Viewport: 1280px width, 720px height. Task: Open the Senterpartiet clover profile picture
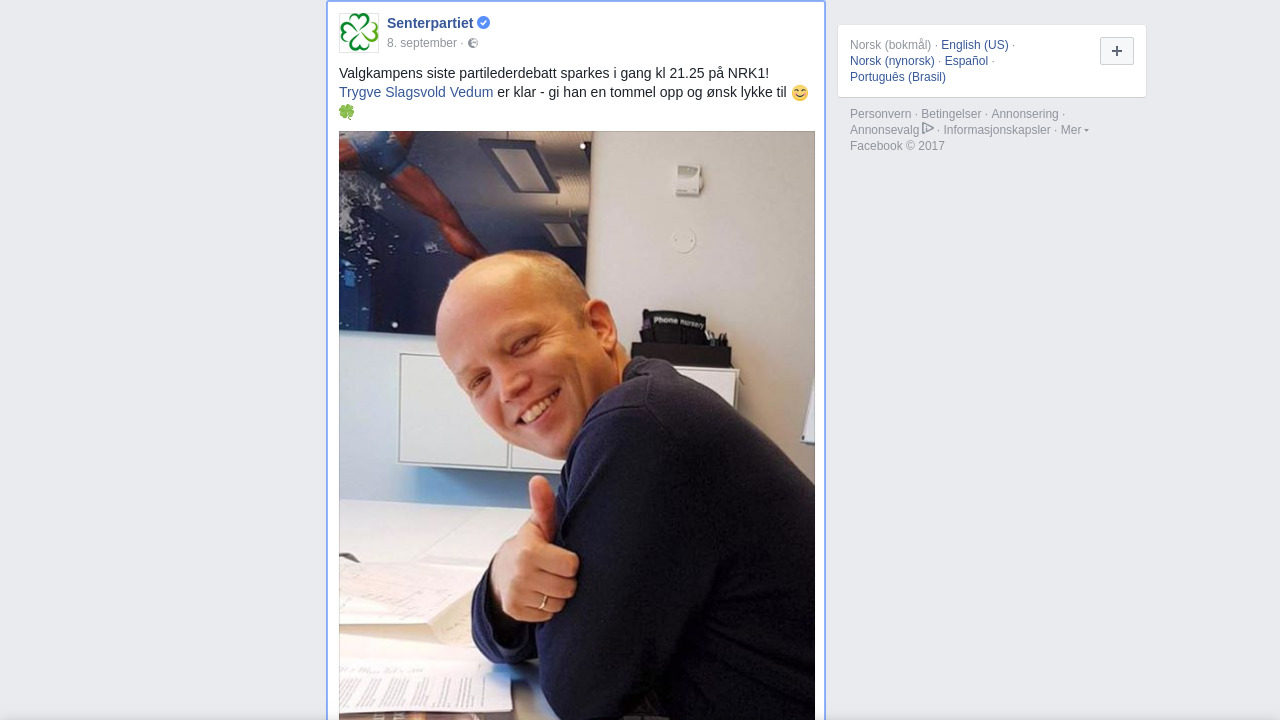359,33
